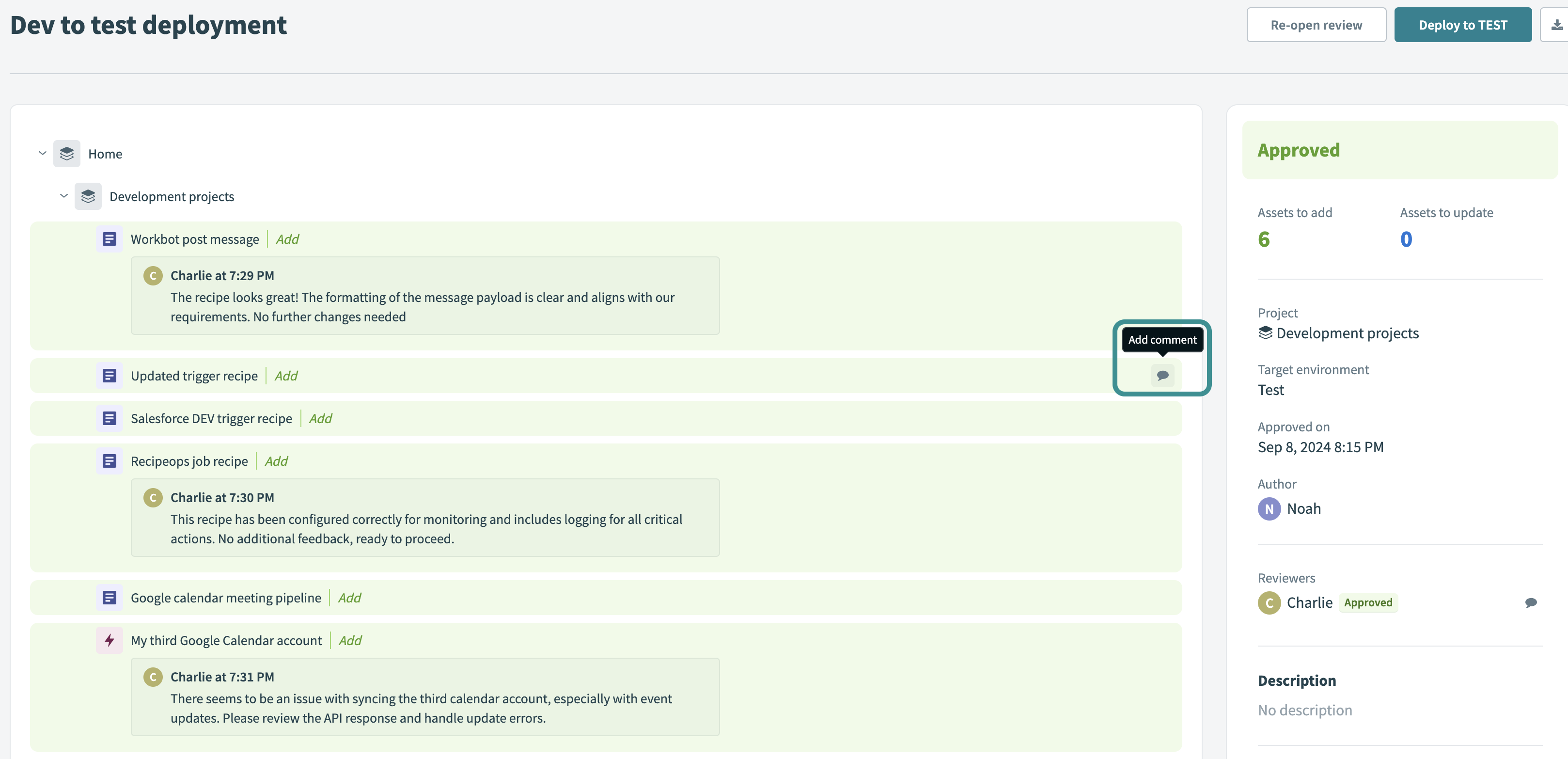The width and height of the screenshot is (1568, 759).
Task: Click the Workbot post message recipe icon
Action: (110, 239)
